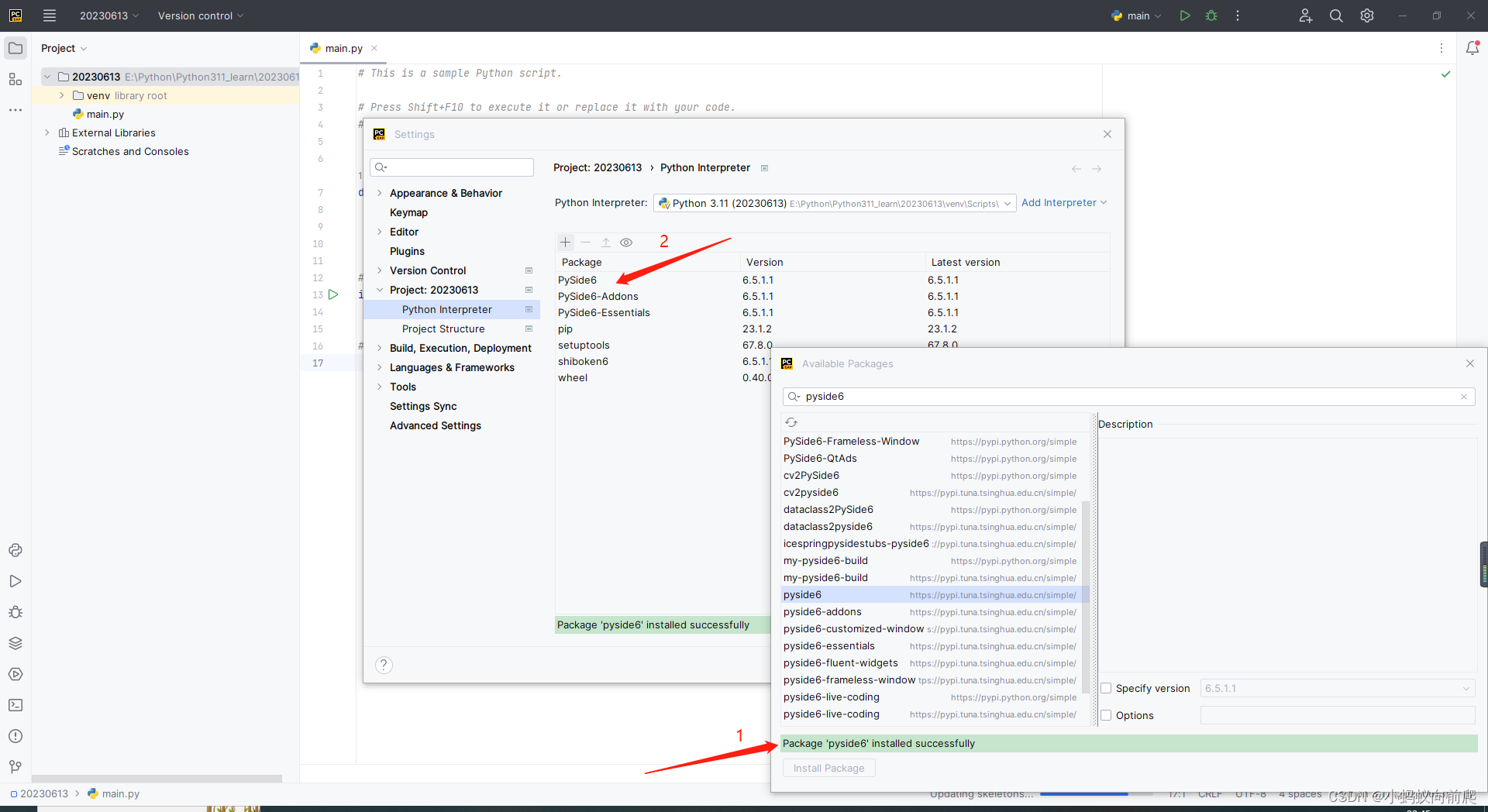Open the Structure tool window icon
Viewport: 1488px width, 812px height.
click(x=15, y=79)
